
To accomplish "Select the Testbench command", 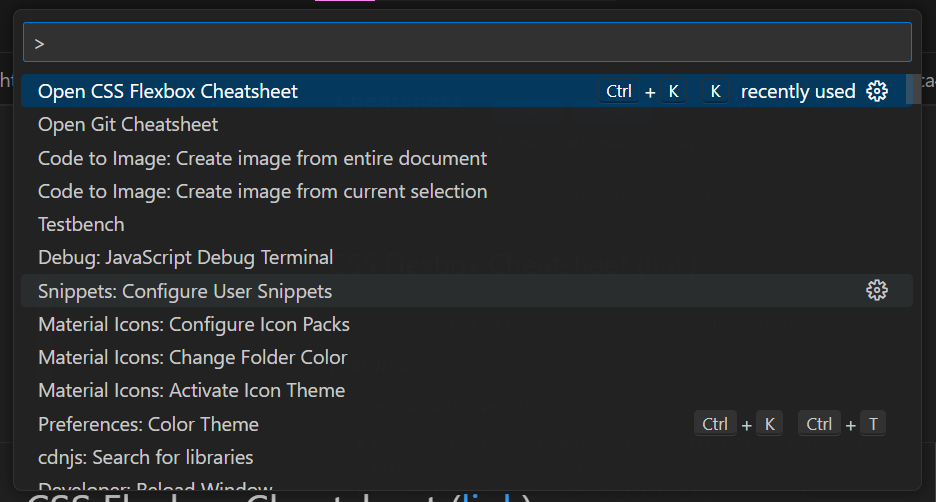I will coord(81,225).
